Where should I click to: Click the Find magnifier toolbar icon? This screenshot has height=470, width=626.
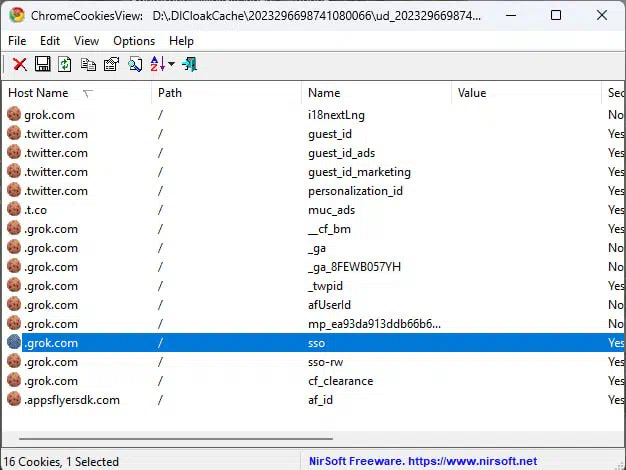tap(133, 64)
